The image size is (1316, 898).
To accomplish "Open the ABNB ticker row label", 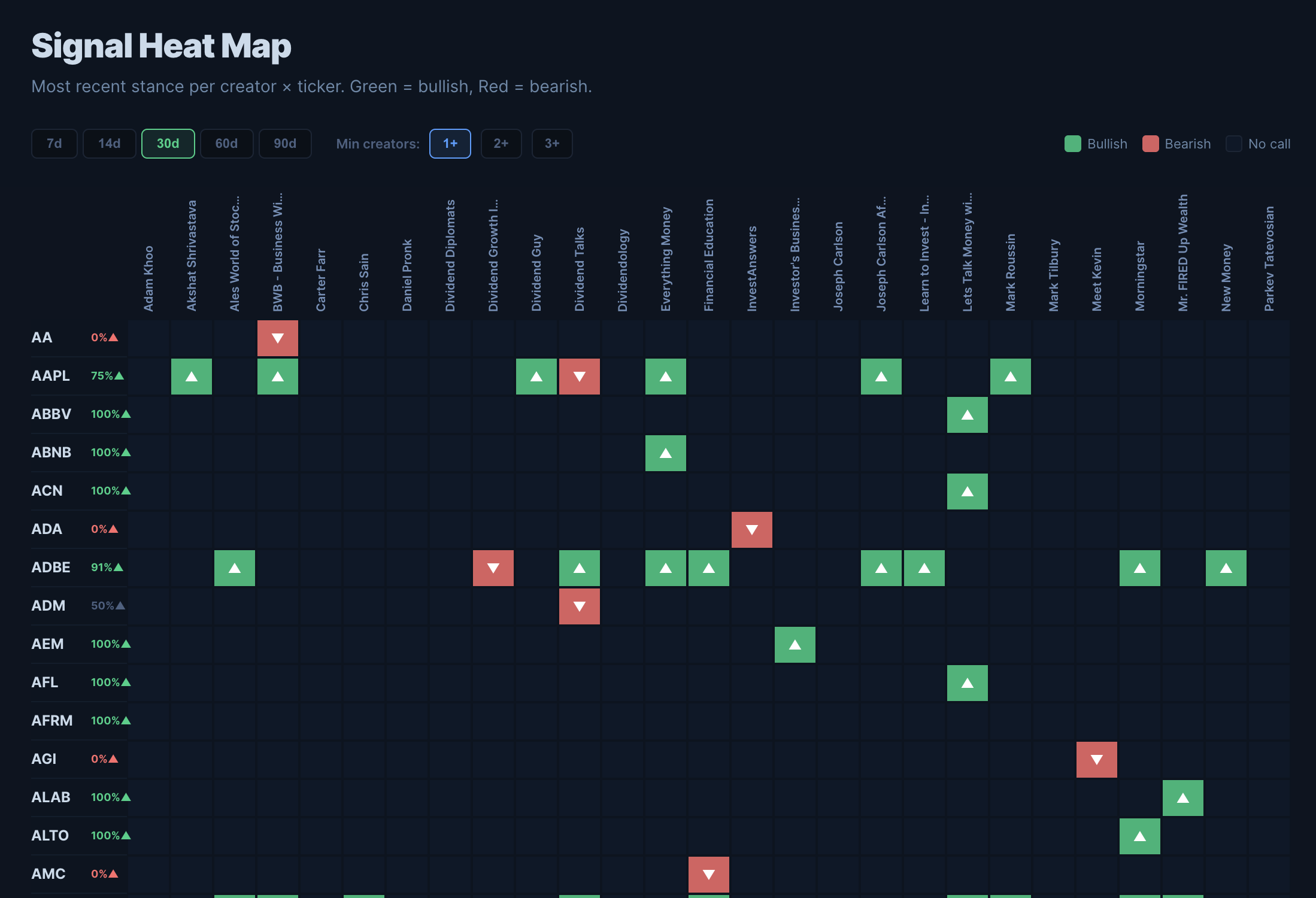I will pyautogui.click(x=51, y=453).
